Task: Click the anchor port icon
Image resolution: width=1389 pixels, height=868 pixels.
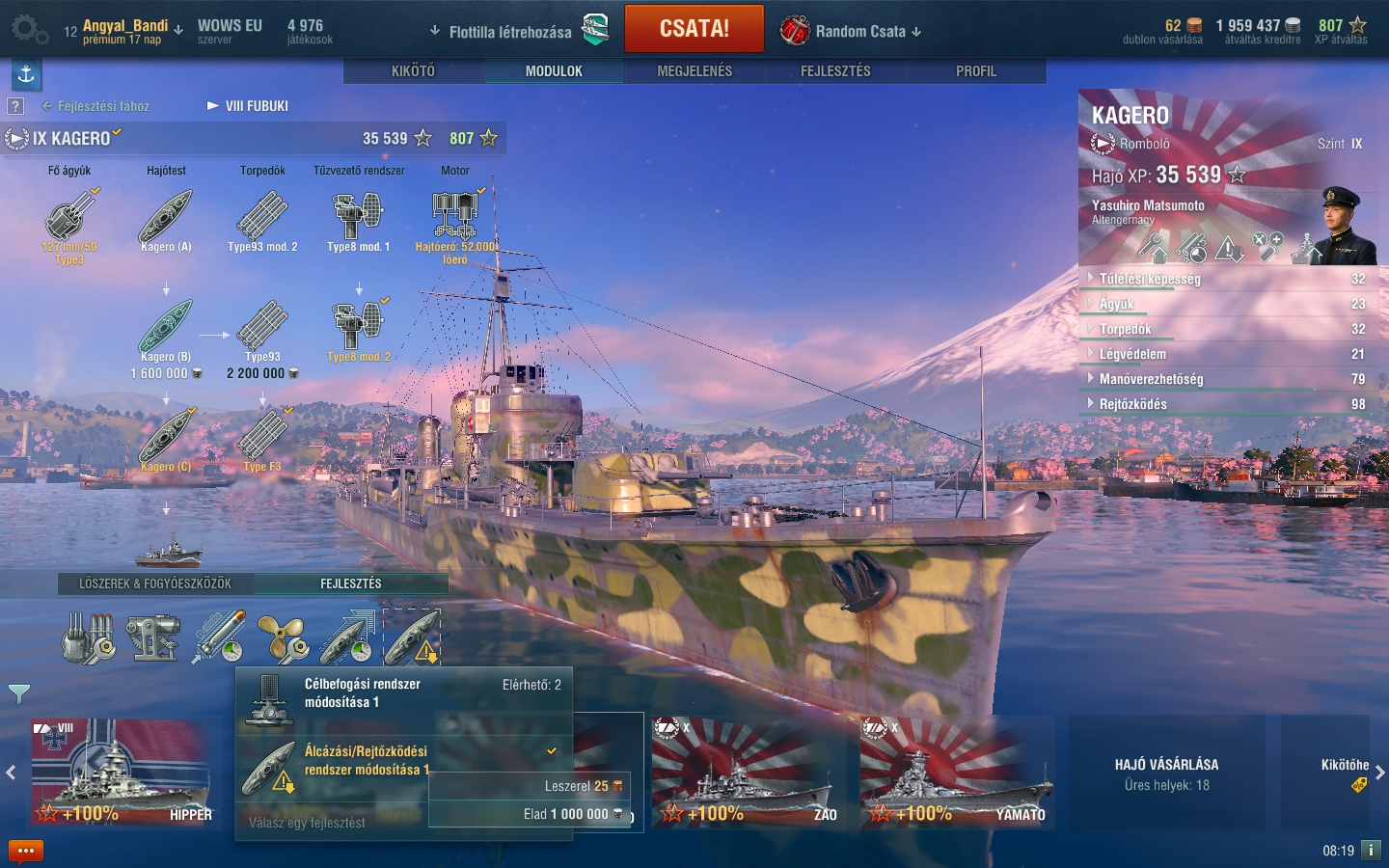Action: click(26, 74)
